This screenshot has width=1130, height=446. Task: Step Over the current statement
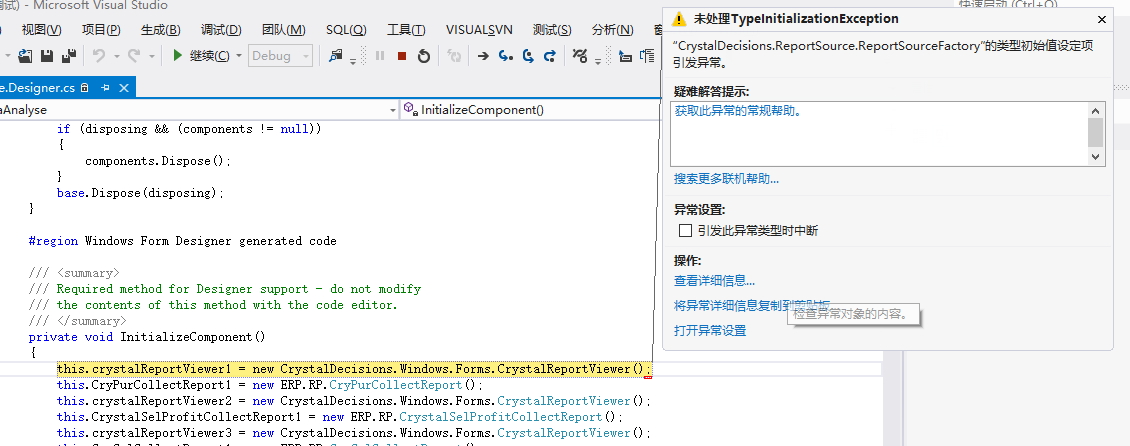coord(528,55)
